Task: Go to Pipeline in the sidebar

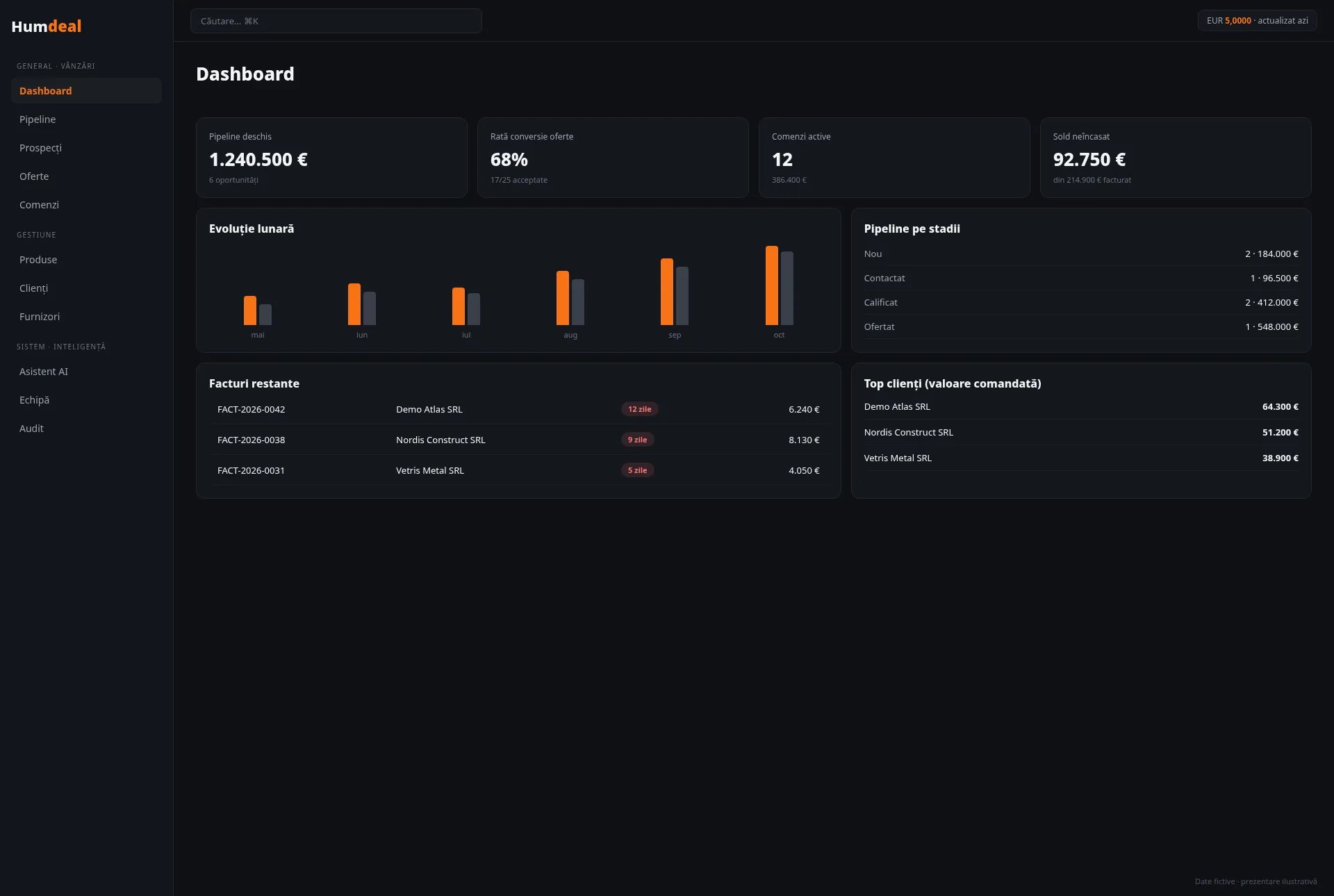Action: pos(86,119)
